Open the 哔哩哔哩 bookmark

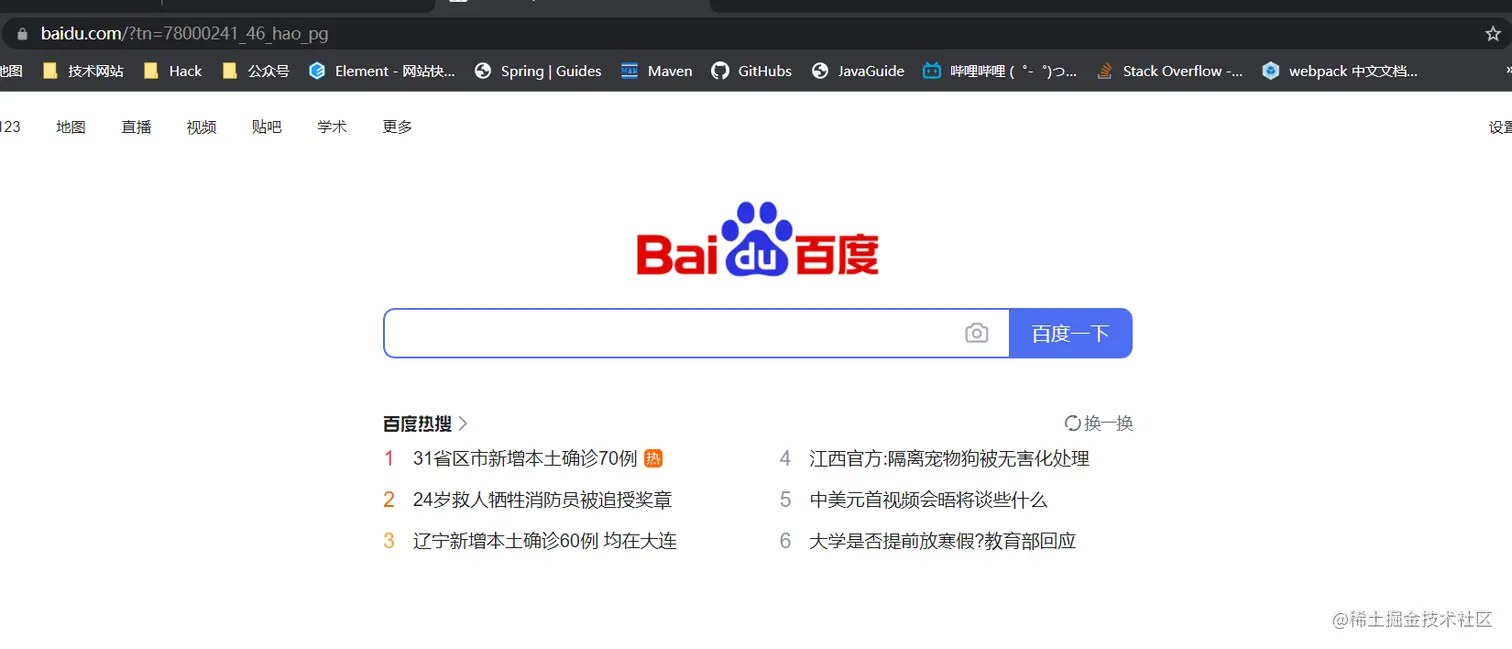pos(1000,71)
